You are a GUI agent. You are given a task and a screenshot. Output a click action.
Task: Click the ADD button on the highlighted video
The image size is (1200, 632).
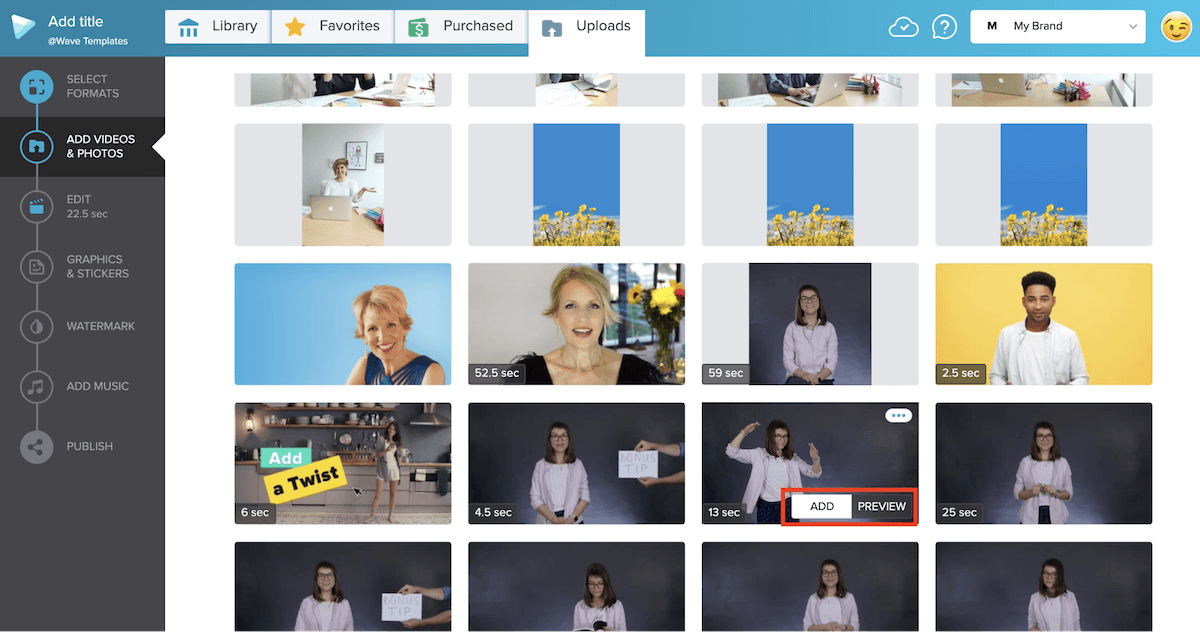[x=822, y=506]
